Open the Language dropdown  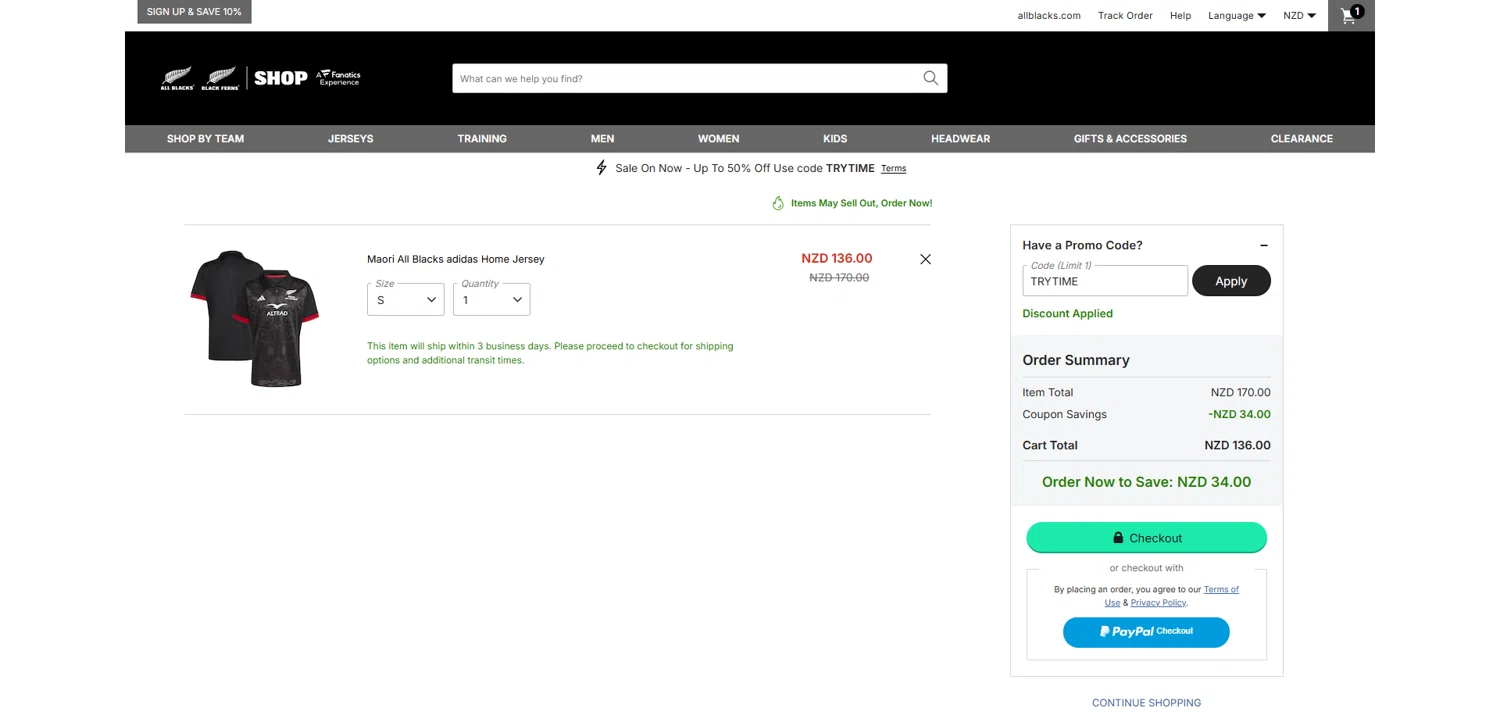click(1237, 15)
